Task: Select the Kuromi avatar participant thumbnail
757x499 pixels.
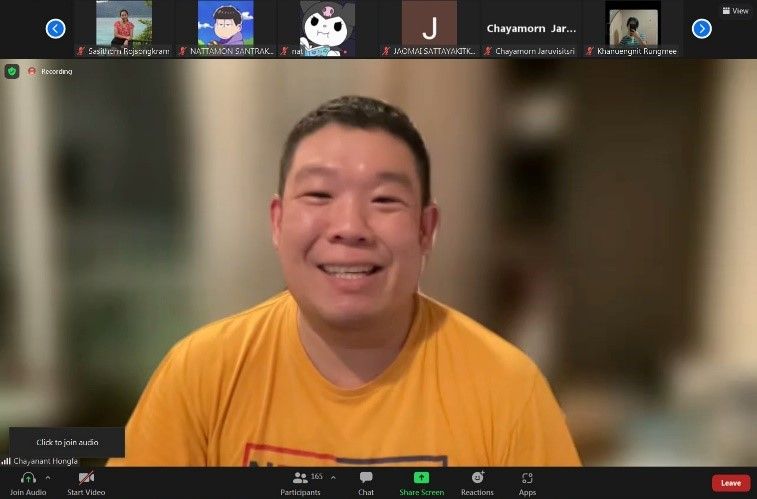Action: pos(327,25)
